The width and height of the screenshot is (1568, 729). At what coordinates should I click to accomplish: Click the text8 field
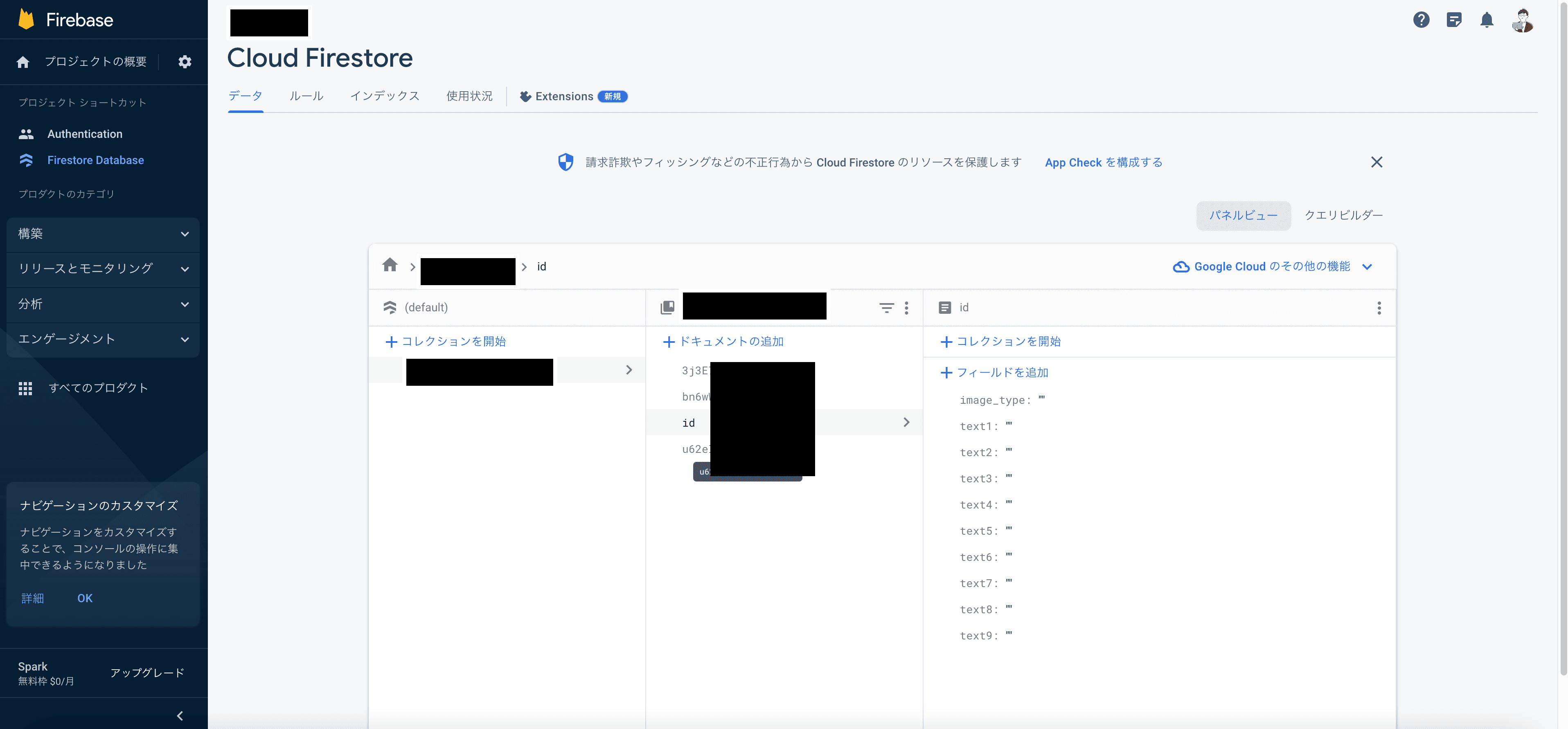(985, 609)
